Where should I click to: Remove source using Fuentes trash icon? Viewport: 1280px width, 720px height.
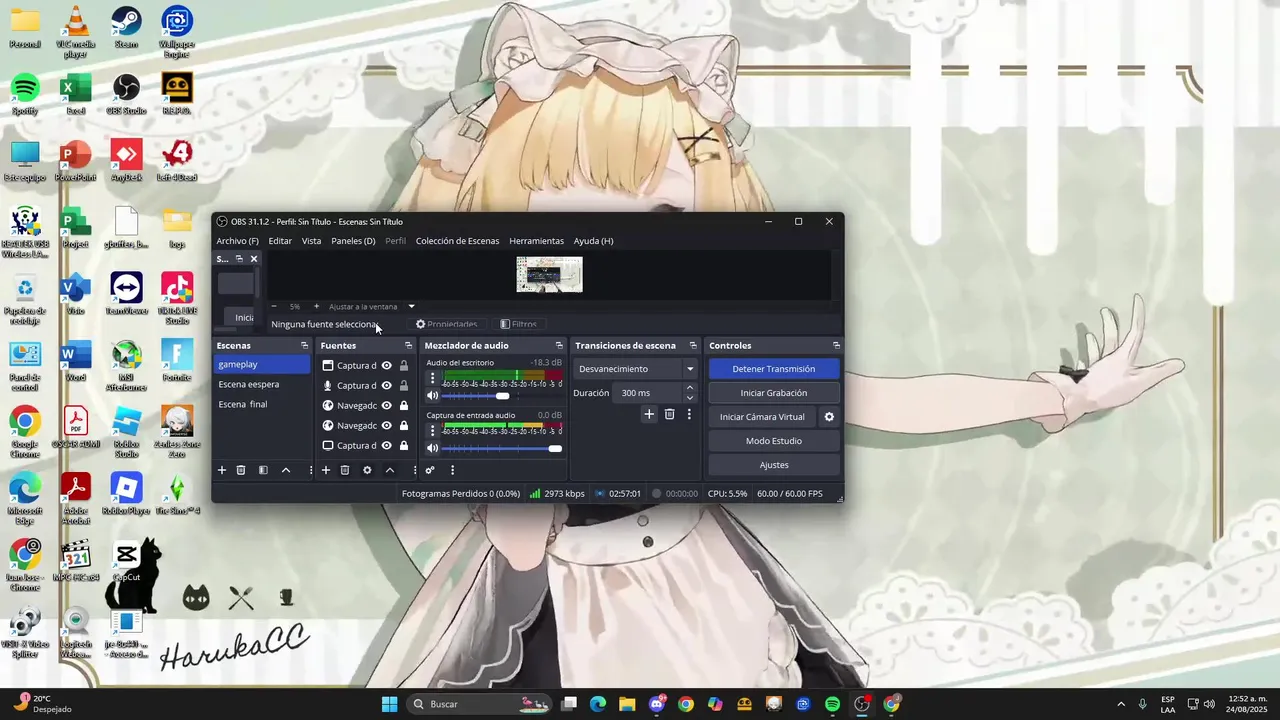[x=345, y=470]
